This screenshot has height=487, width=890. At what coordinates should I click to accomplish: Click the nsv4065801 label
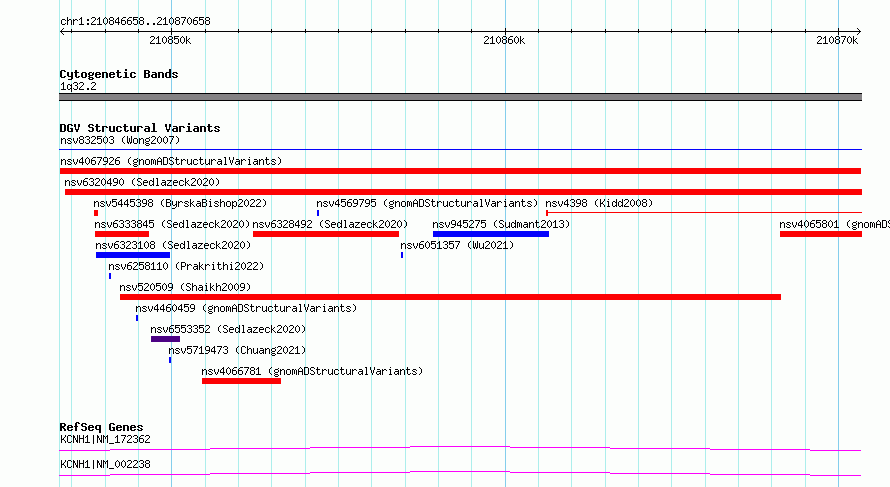[x=834, y=224]
